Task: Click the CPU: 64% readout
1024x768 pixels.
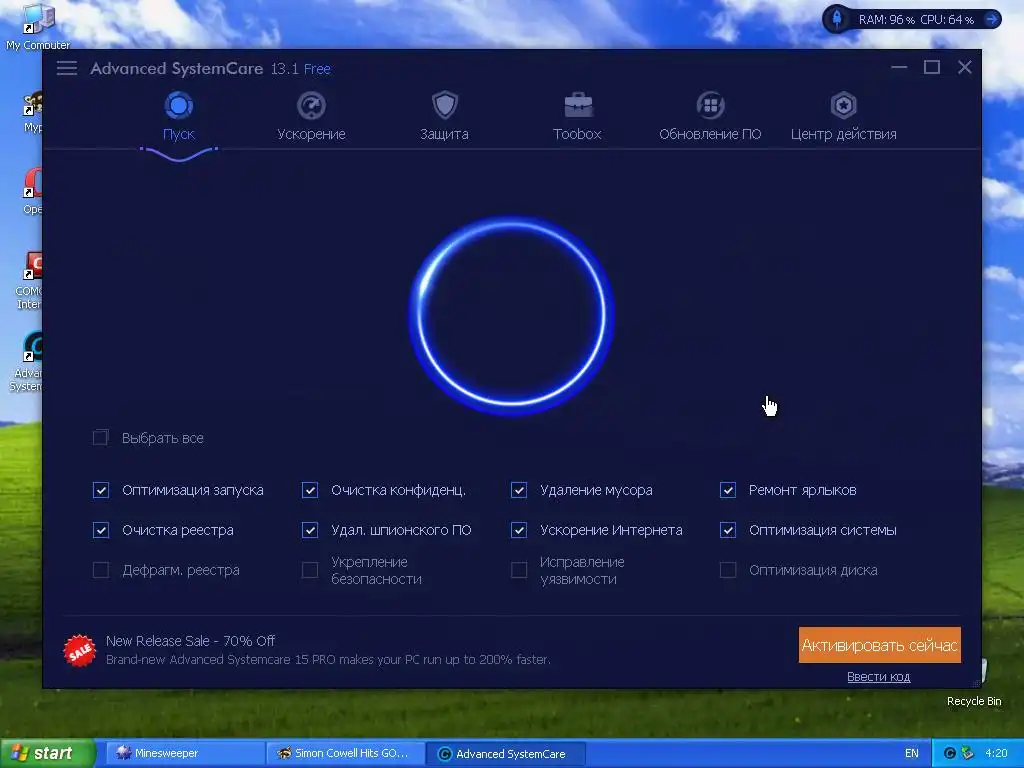Action: (x=947, y=20)
